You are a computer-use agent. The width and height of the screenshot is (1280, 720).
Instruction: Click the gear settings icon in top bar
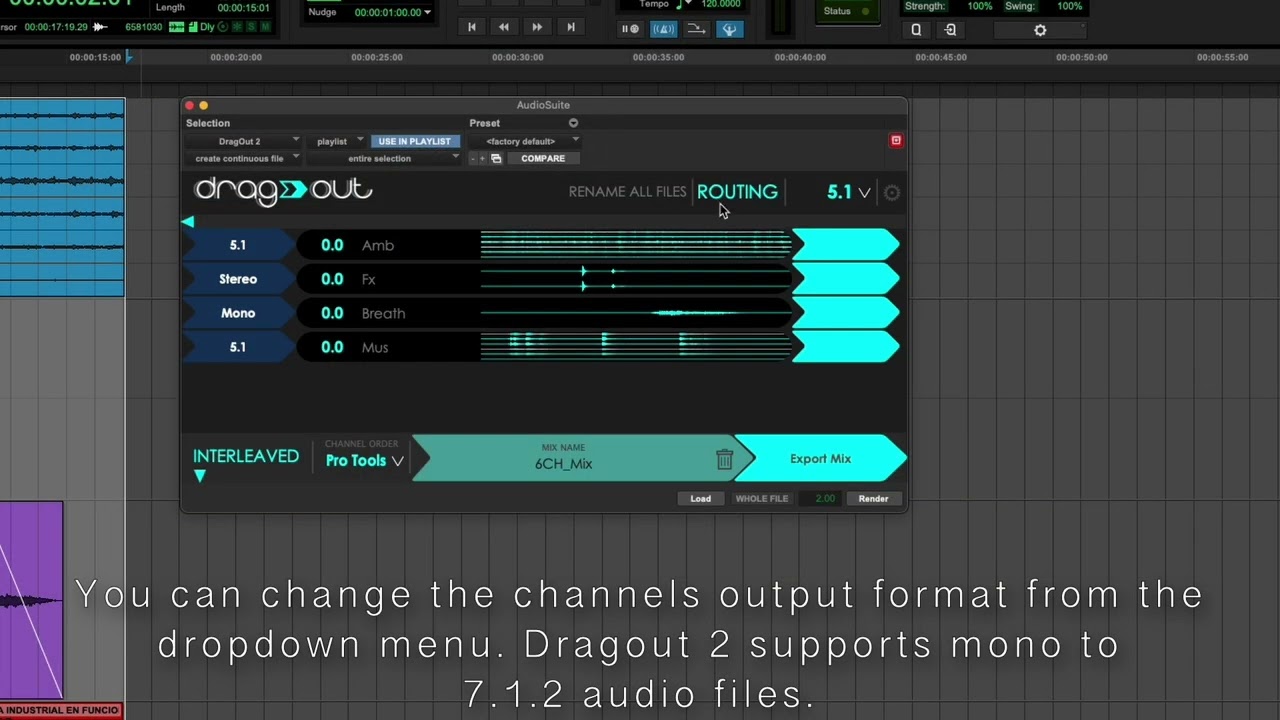tap(1040, 30)
